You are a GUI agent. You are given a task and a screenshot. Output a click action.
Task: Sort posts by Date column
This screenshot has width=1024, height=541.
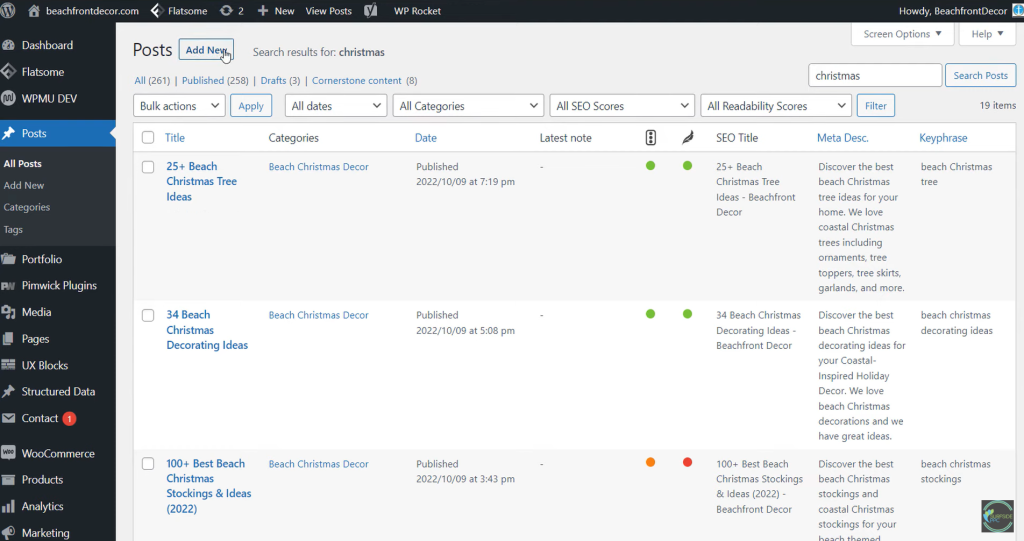pyautogui.click(x=426, y=137)
